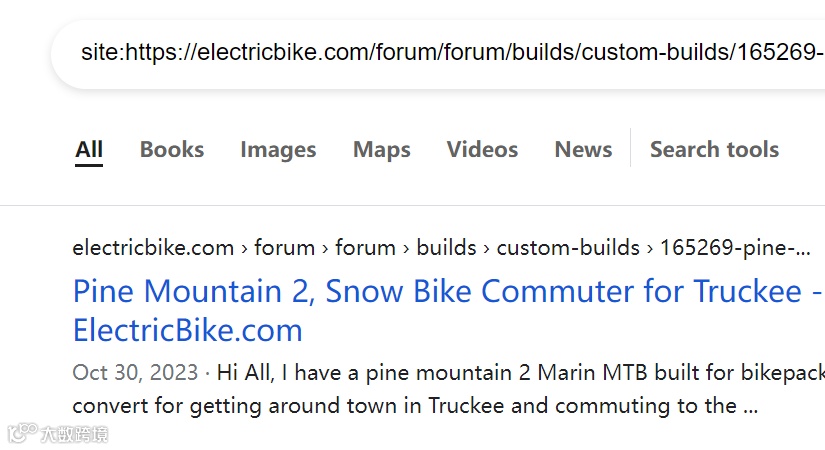Image resolution: width=825 pixels, height=450 pixels.
Task: Open the News tab
Action: coord(583,150)
